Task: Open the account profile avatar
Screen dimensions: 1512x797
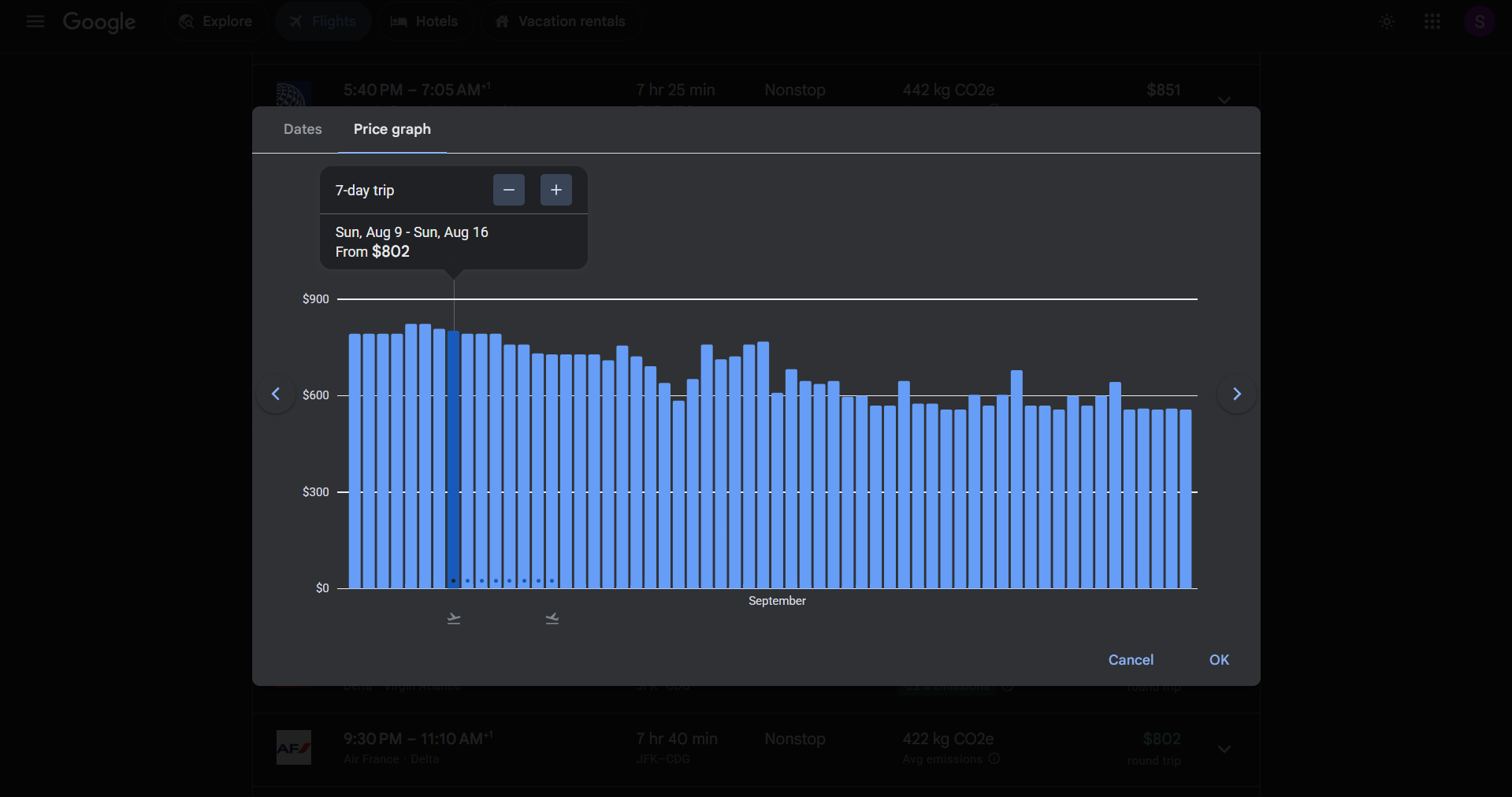Action: coord(1479,21)
